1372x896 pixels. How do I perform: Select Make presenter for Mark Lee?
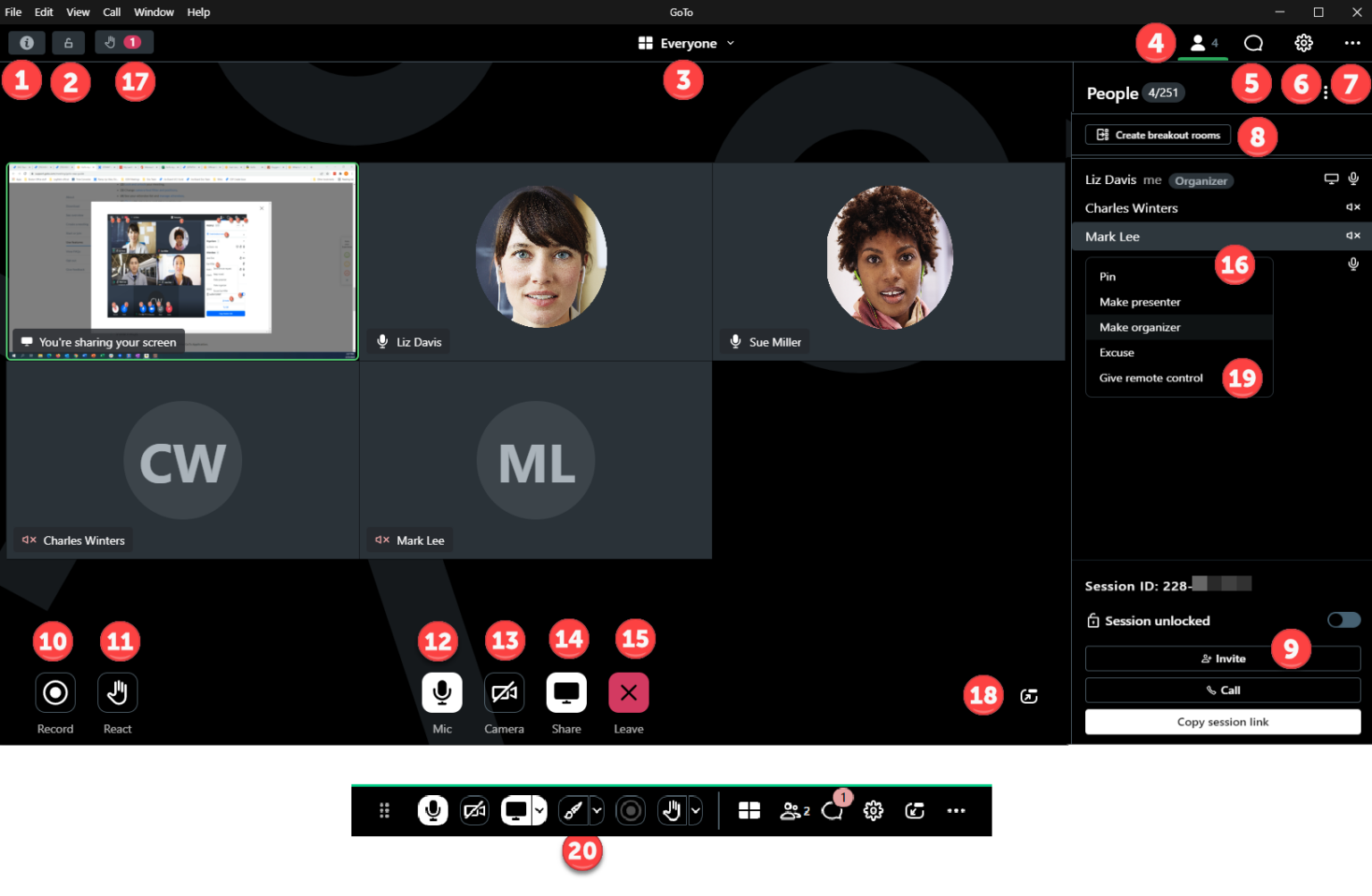pyautogui.click(x=1140, y=302)
